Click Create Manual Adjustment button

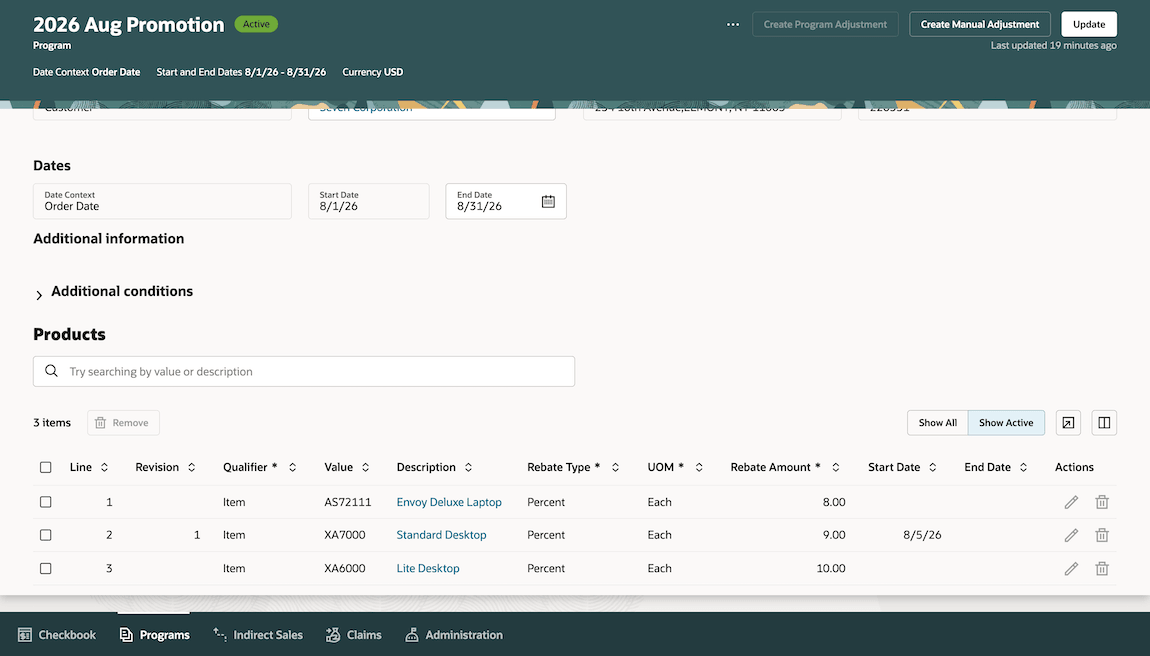click(x=980, y=24)
